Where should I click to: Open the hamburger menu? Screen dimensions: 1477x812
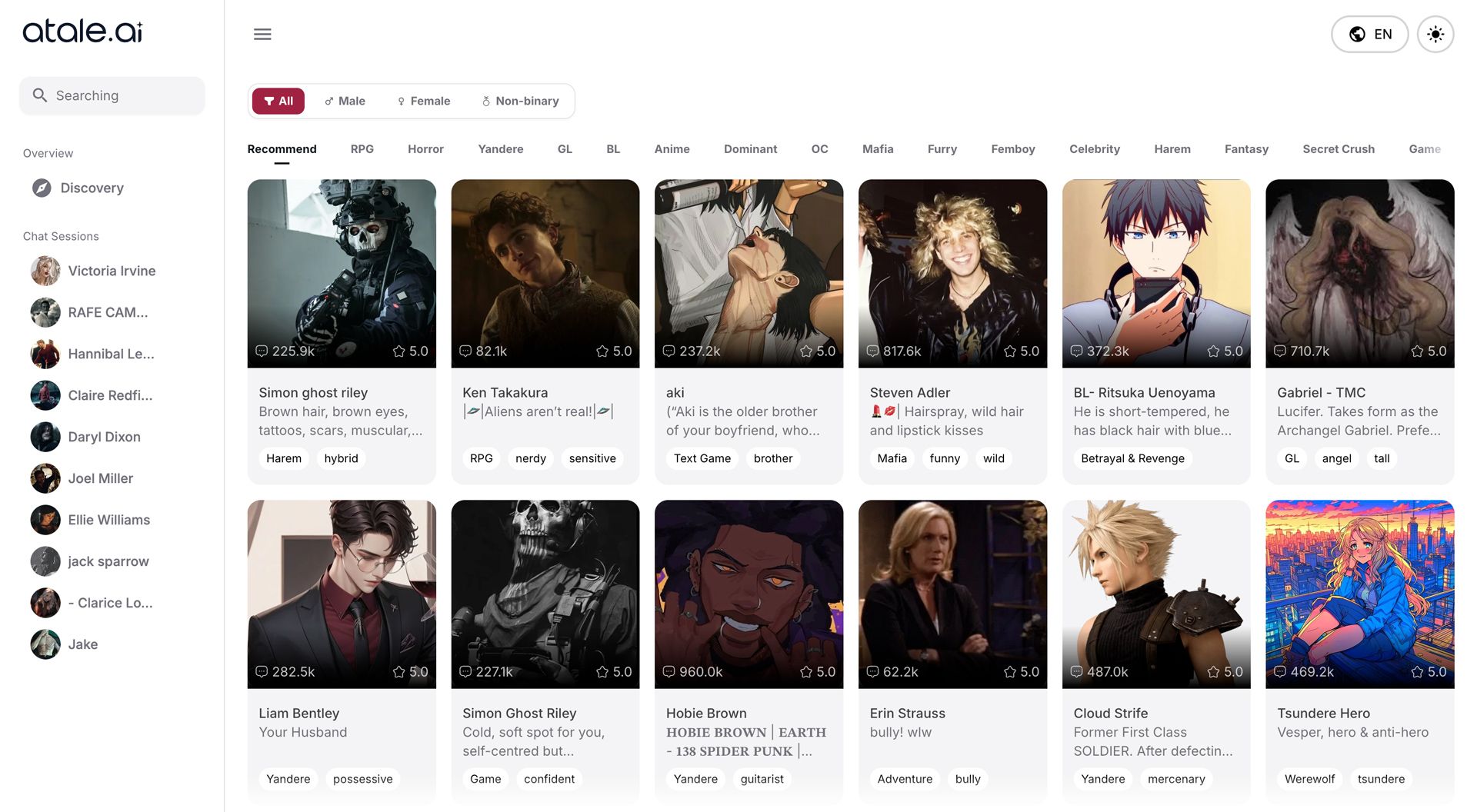point(262,34)
